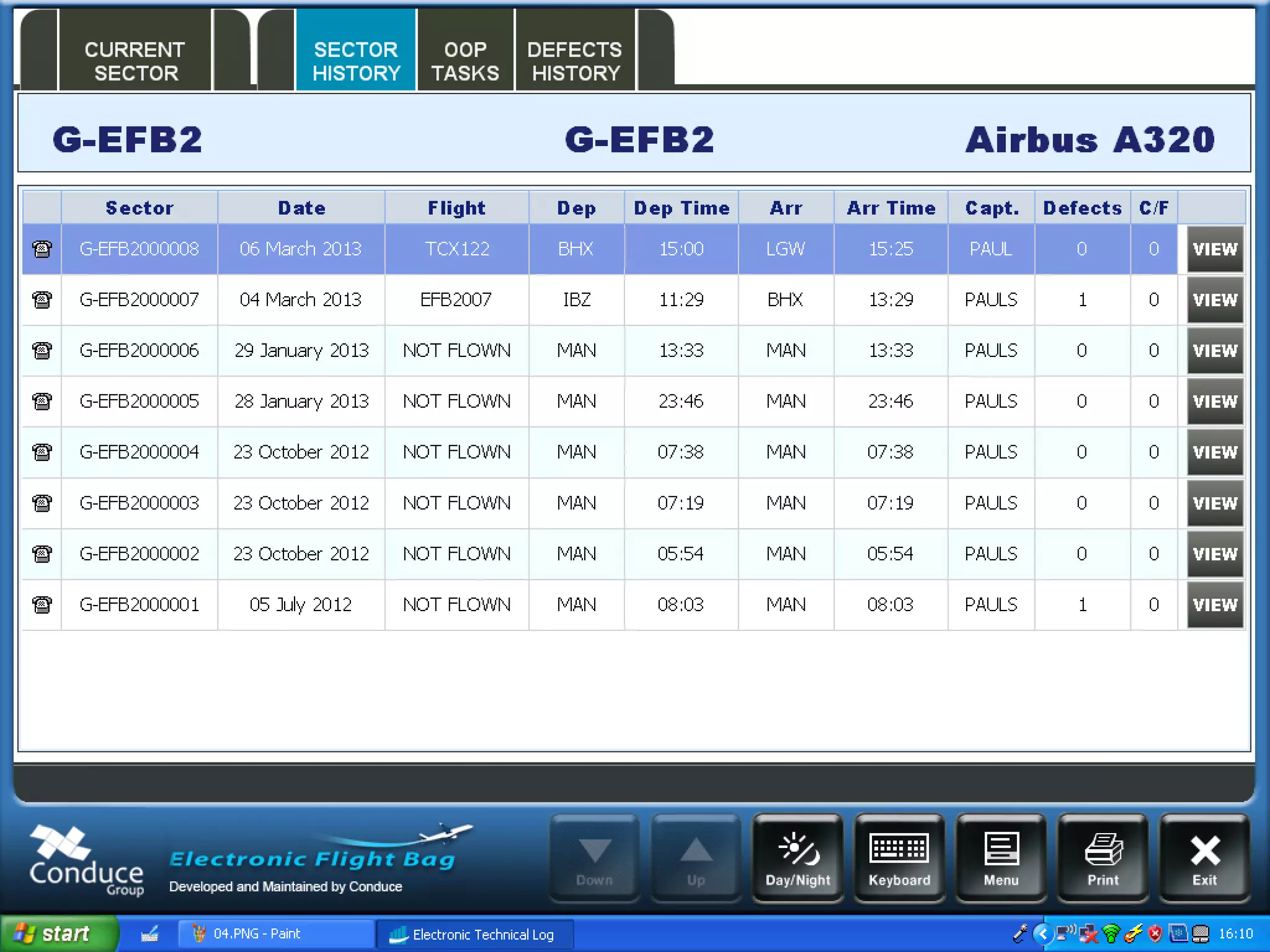Screen dimensions: 1270x952
Task: Switch to 04.PNG - Paint taskbar window
Action: 276,934
